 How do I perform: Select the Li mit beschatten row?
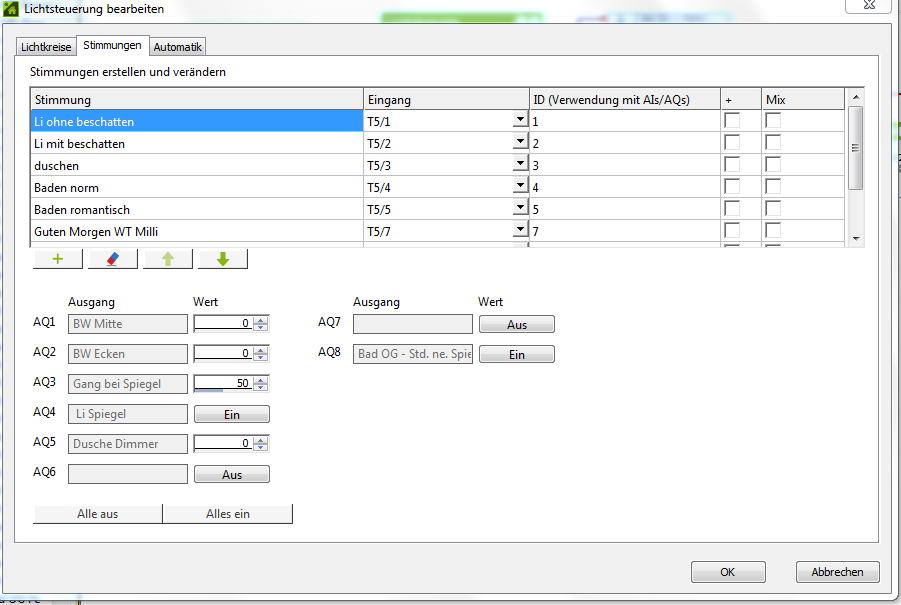197,144
